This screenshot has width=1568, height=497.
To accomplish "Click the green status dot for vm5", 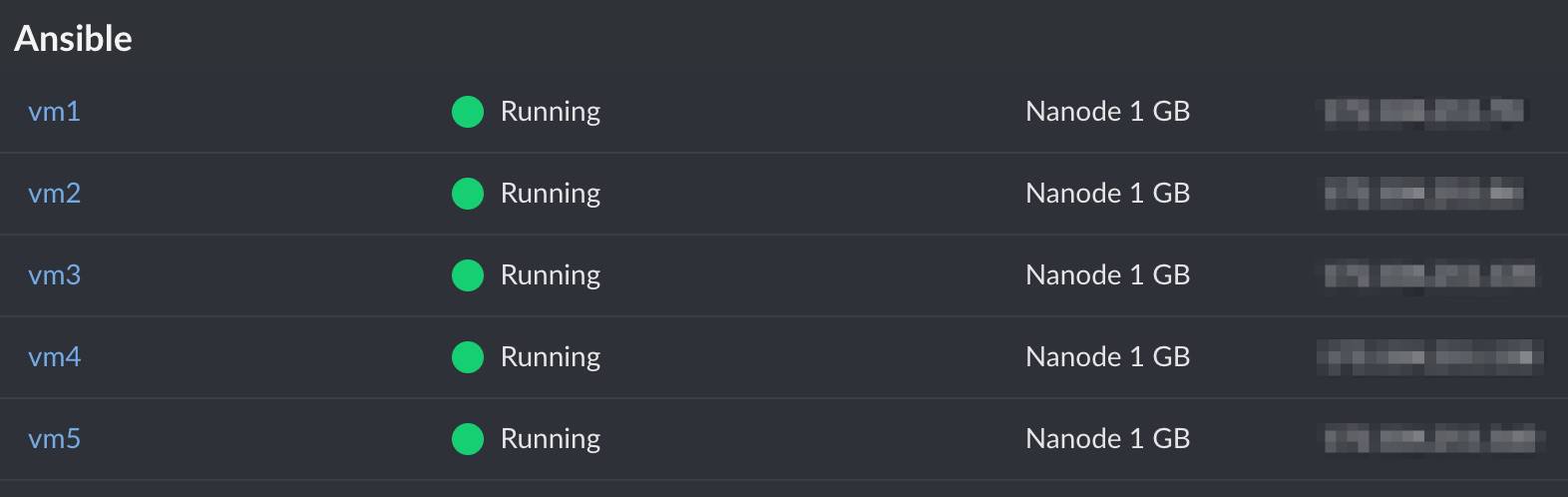I will 468,439.
